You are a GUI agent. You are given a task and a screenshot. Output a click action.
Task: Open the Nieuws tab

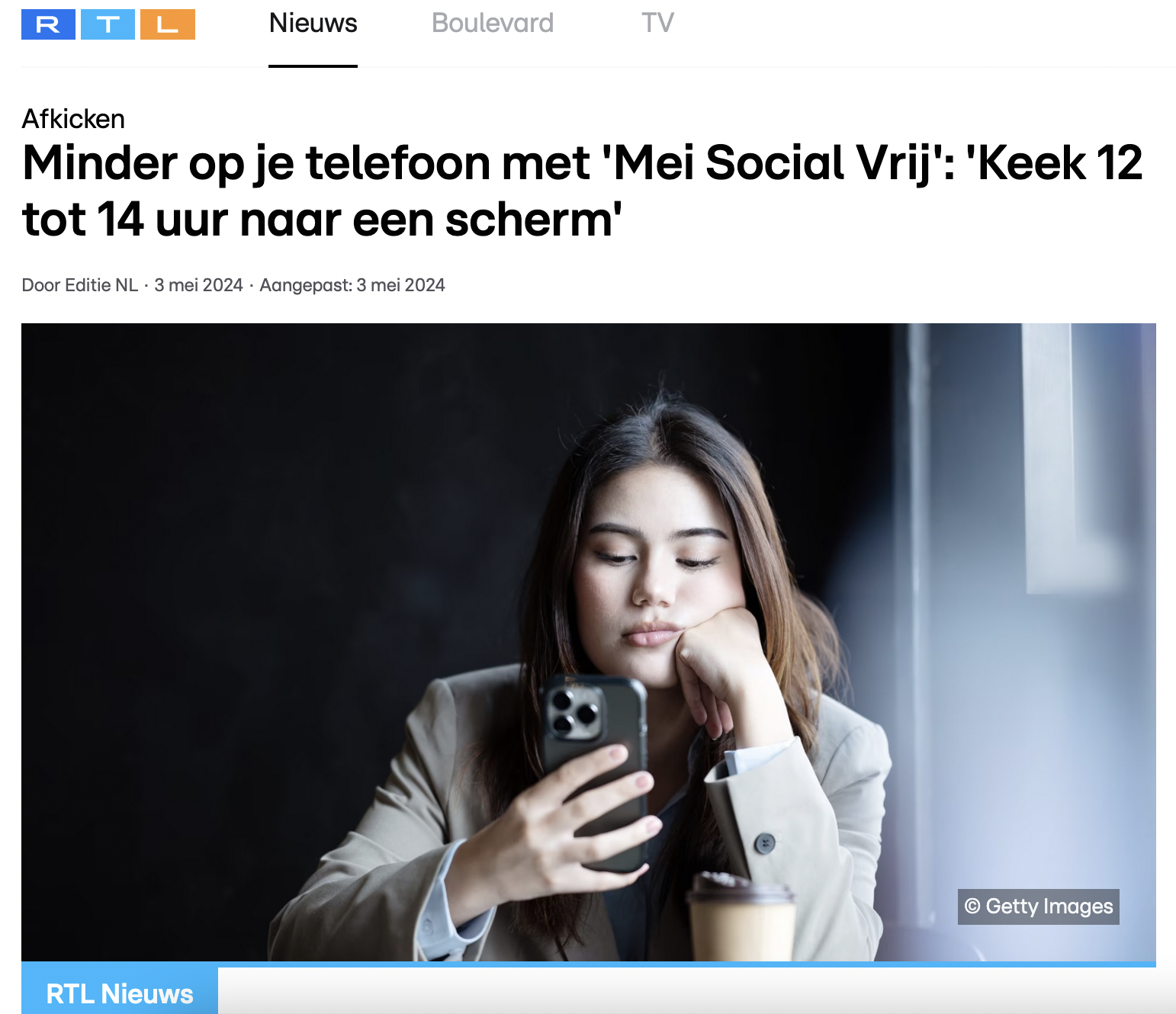click(x=313, y=23)
